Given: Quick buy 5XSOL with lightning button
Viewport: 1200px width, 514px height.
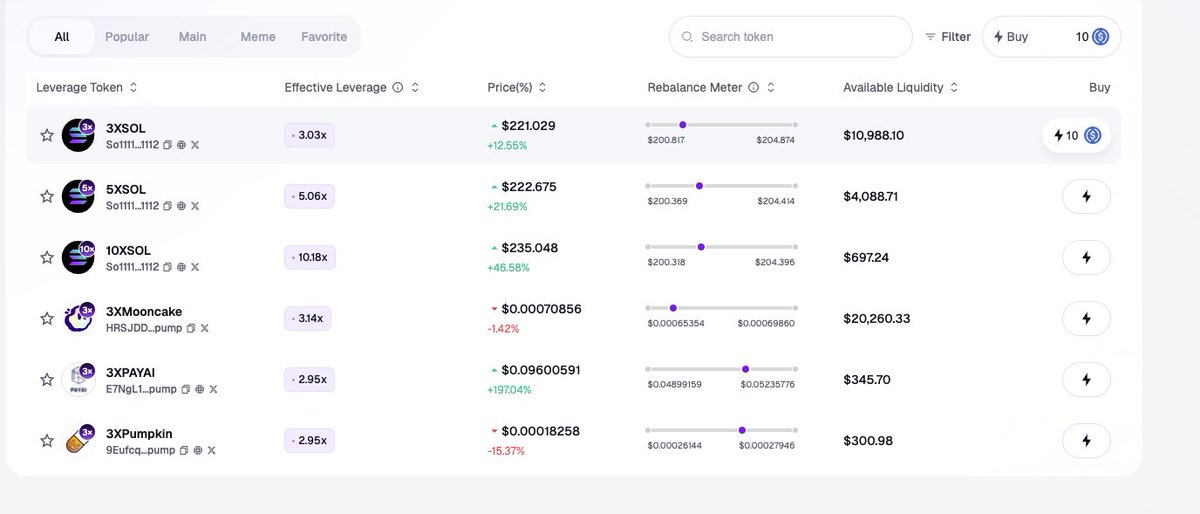Looking at the screenshot, I should [x=1086, y=196].
